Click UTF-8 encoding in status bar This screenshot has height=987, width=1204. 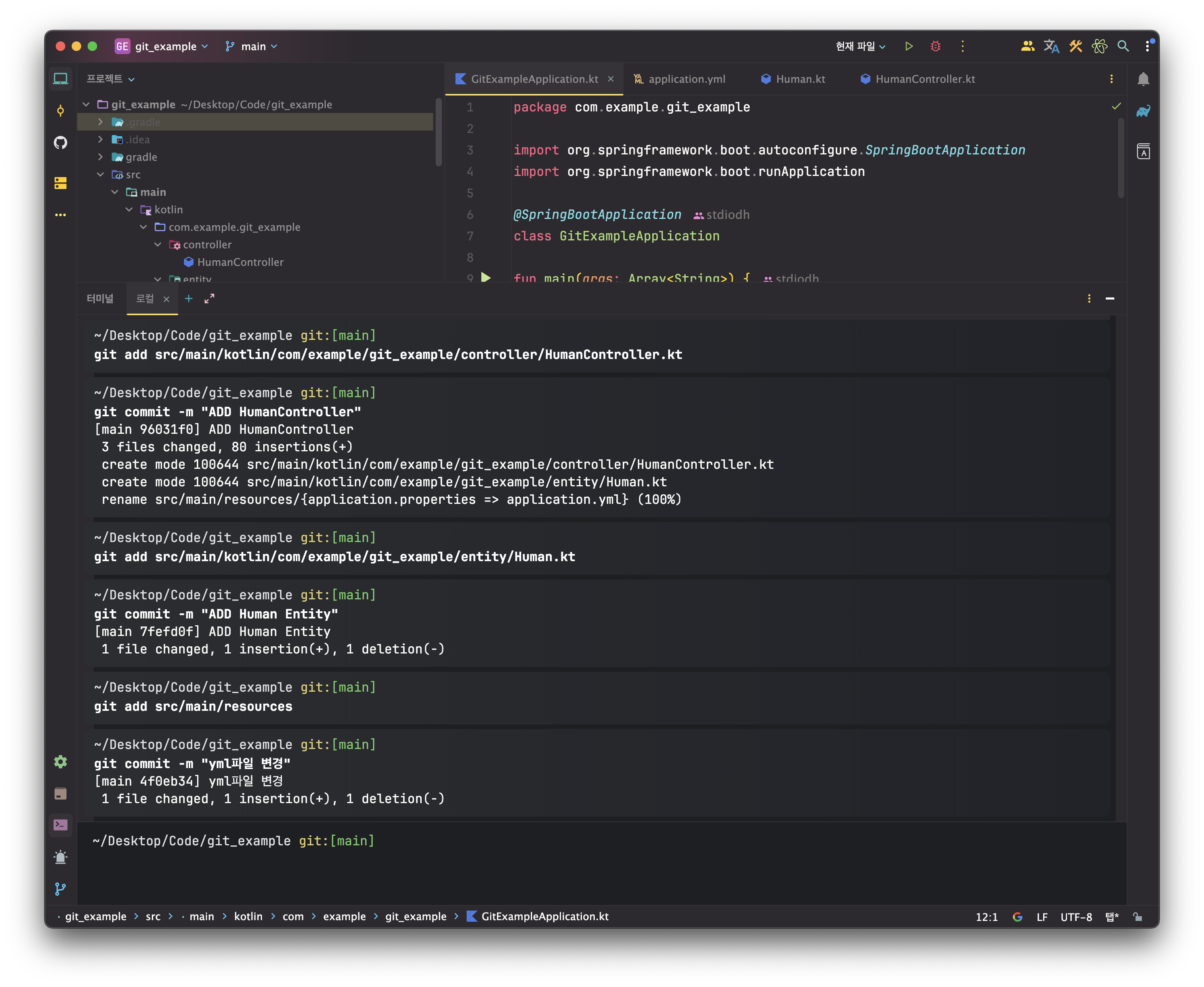1076,917
